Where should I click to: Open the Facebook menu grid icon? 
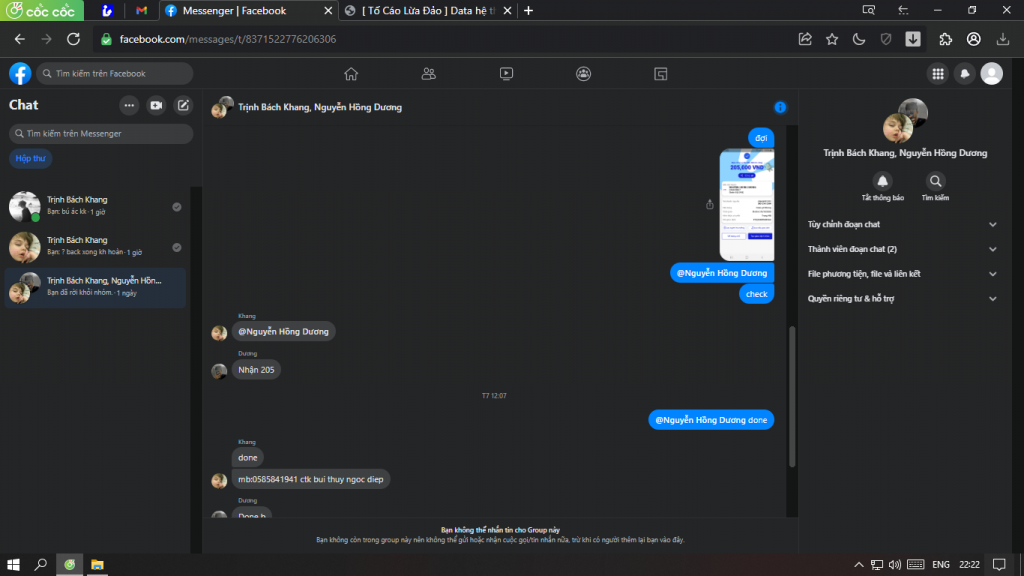(937, 73)
